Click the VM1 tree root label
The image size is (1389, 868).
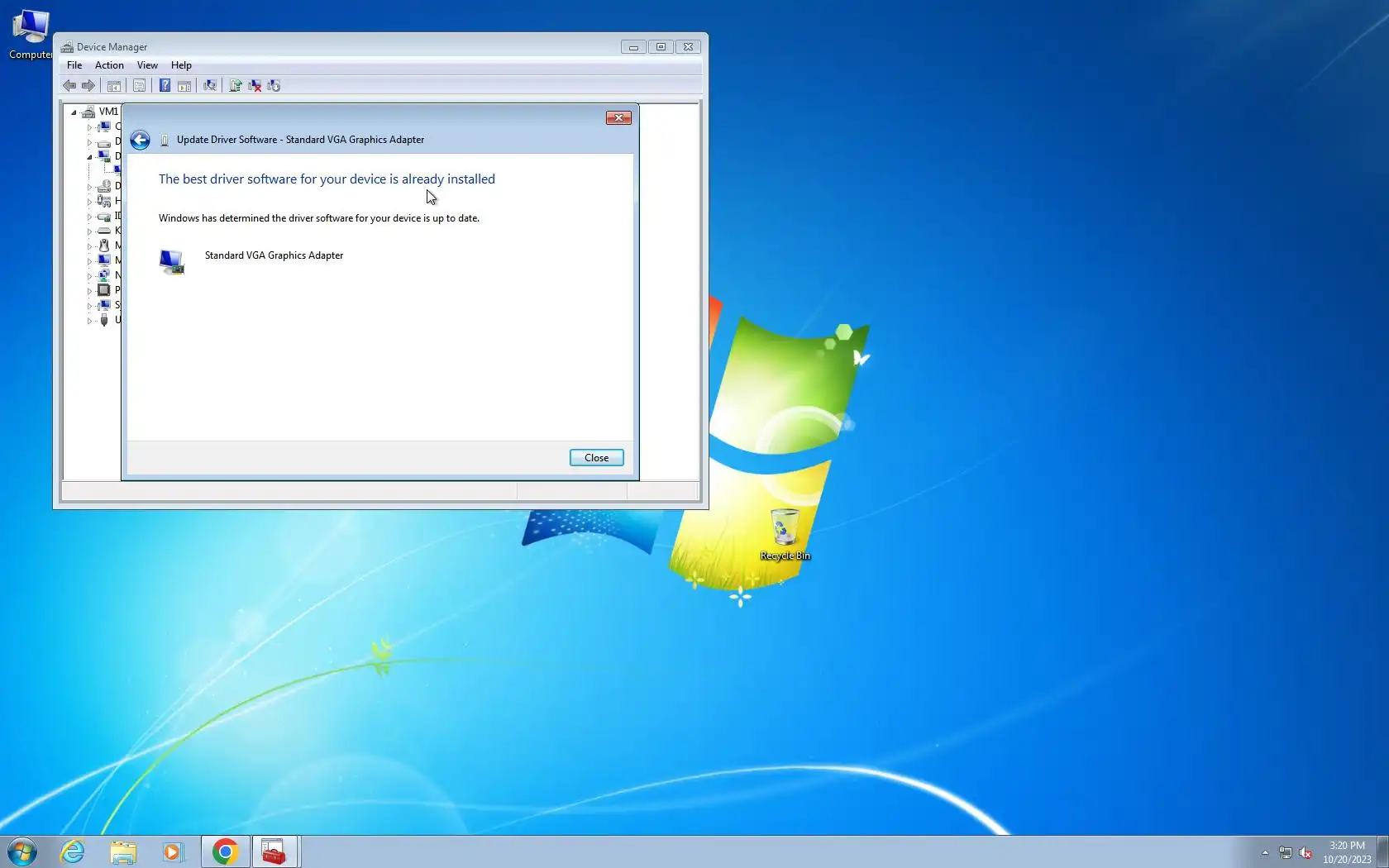pos(108,112)
